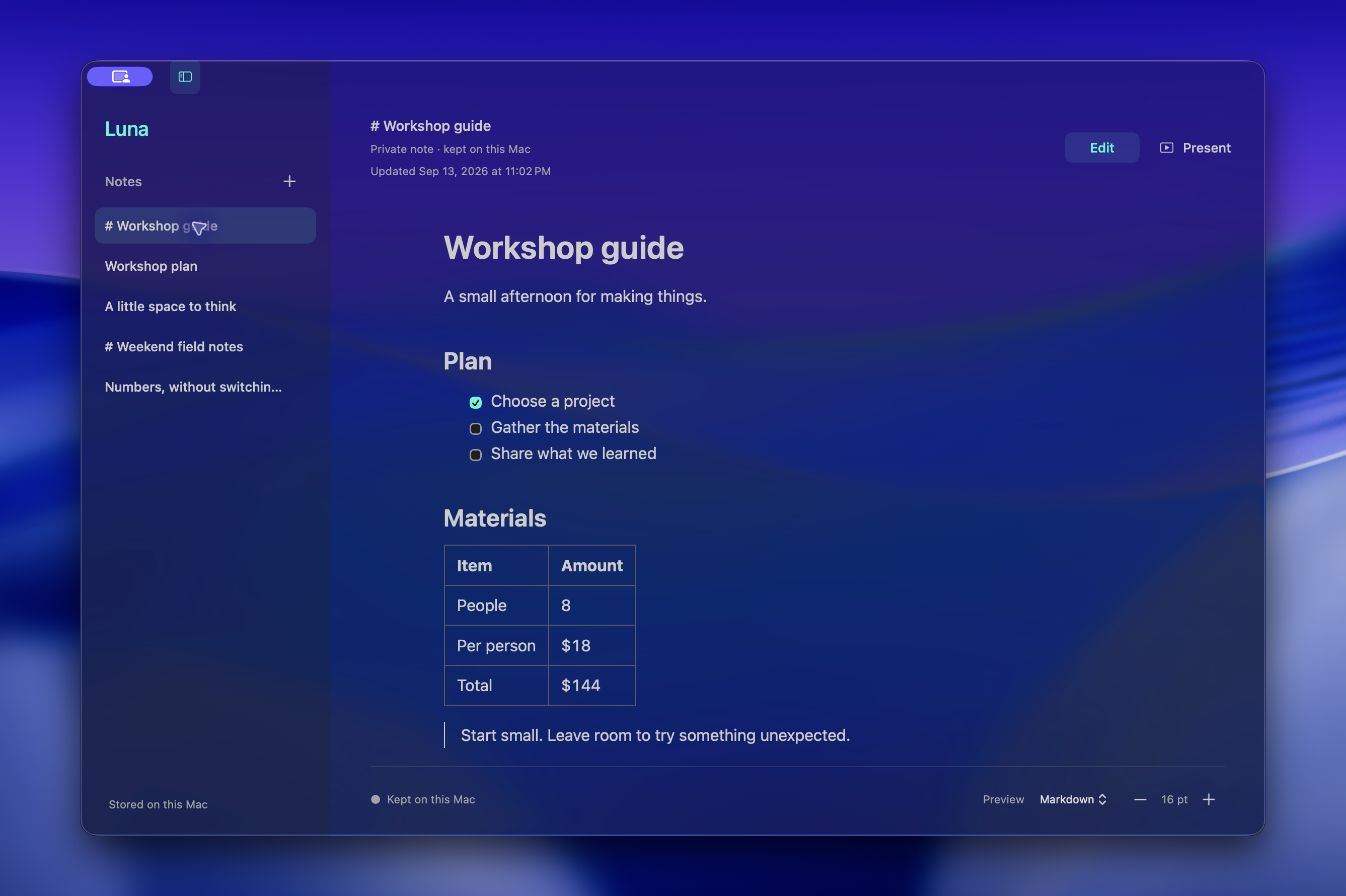
Task: Click the 8 amount cell
Action: coord(592,606)
